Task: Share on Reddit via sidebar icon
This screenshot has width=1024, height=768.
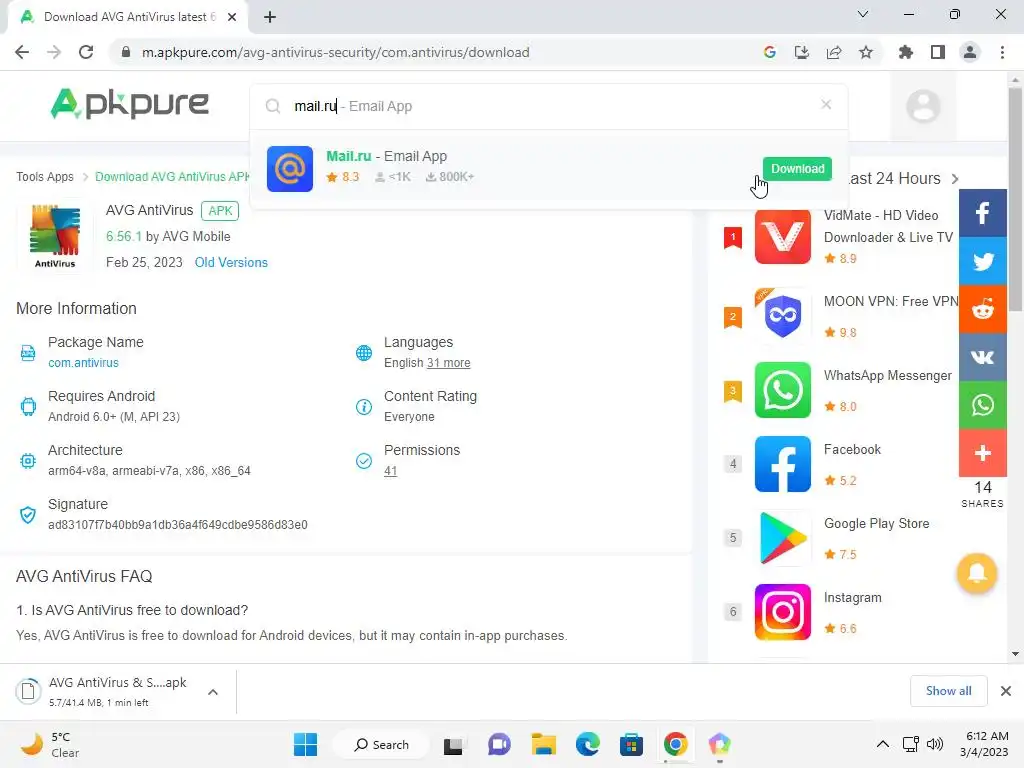Action: coord(982,309)
